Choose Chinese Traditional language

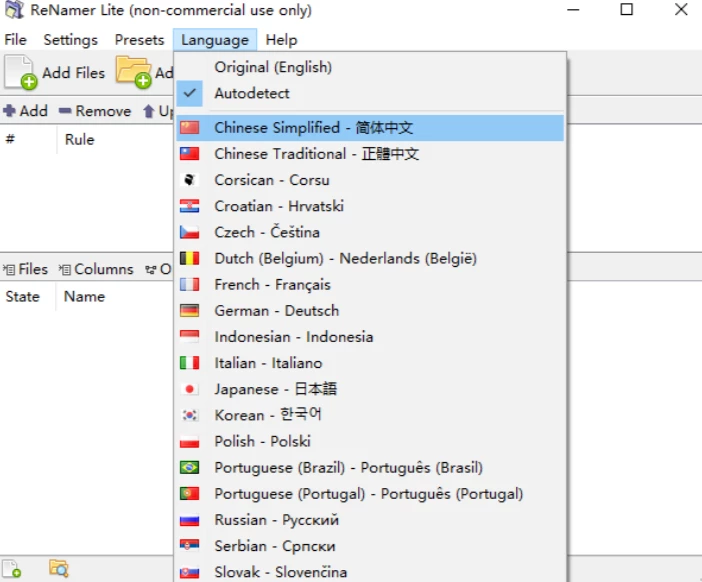pos(370,154)
